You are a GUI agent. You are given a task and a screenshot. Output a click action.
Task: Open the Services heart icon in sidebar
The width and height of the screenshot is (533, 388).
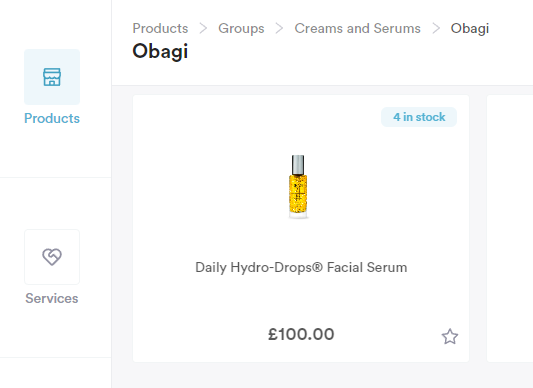pyautogui.click(x=52, y=257)
